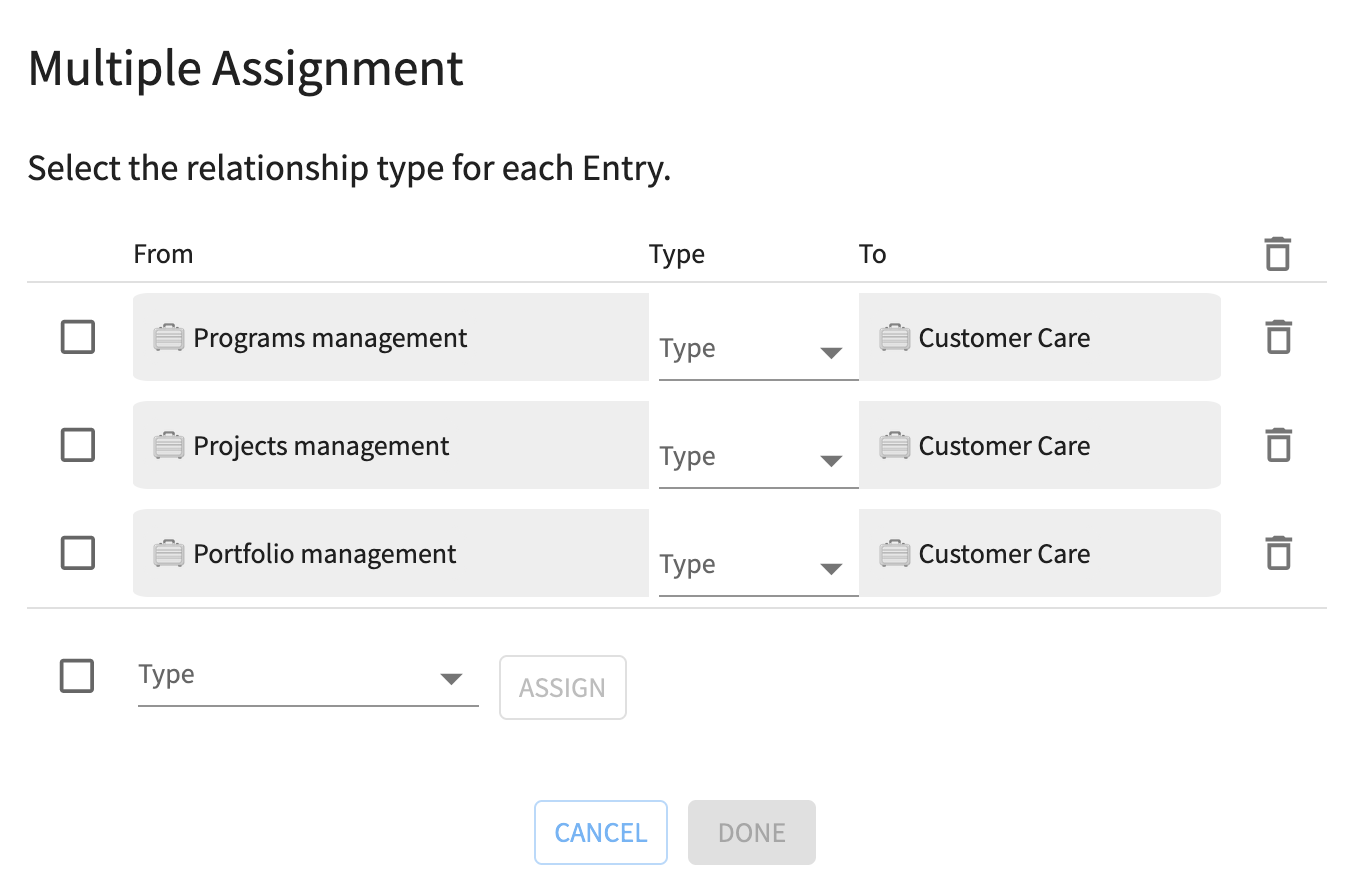Screen dimensions: 1356x894
Task: Tick the Projects management row checkbox
Action: point(78,445)
